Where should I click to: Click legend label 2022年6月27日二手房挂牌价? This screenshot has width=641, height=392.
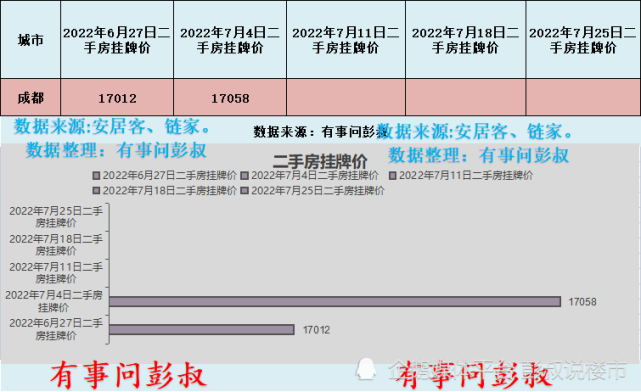[x=170, y=176]
